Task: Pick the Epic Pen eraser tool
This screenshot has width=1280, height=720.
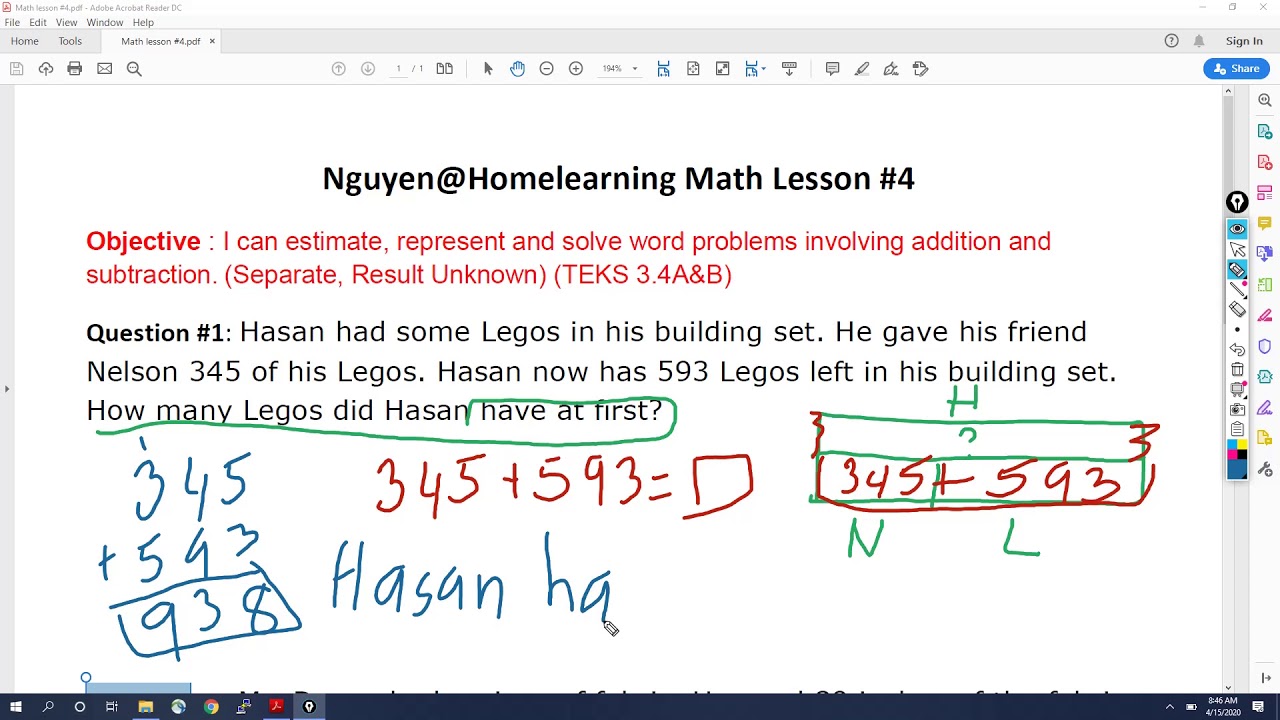Action: (1237, 310)
